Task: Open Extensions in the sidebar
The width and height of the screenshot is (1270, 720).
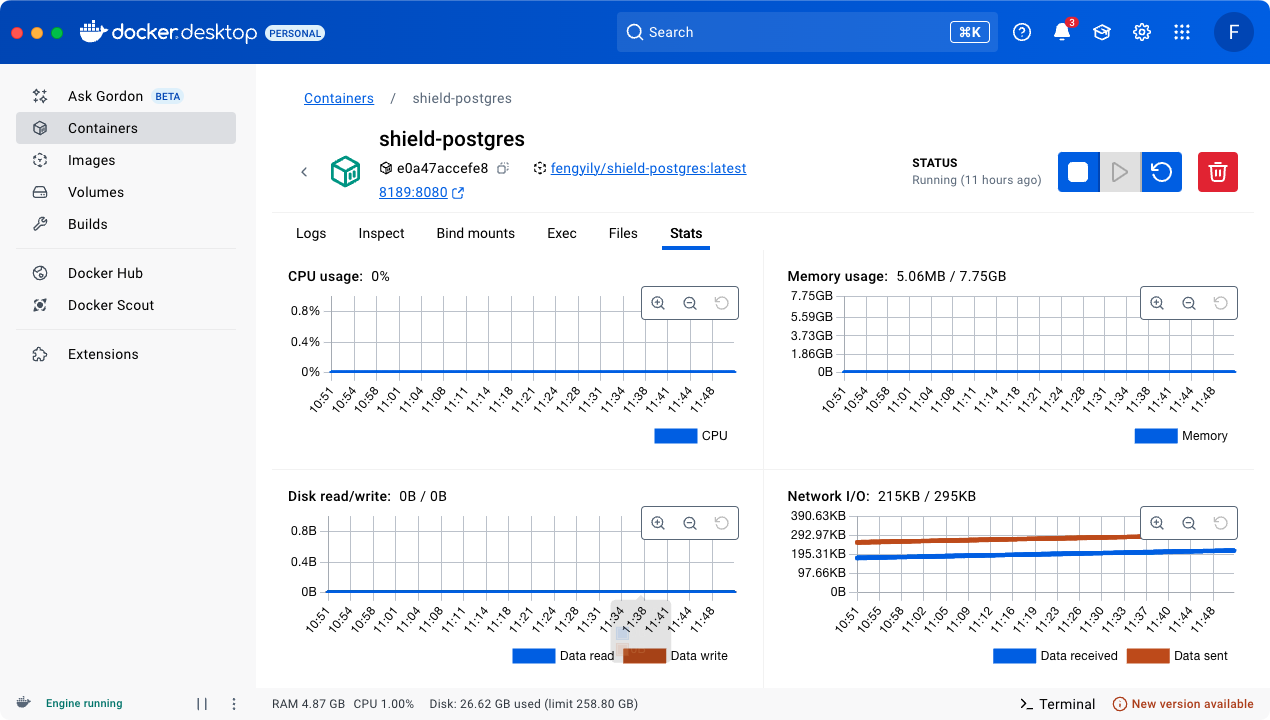Action: click(x=126, y=354)
